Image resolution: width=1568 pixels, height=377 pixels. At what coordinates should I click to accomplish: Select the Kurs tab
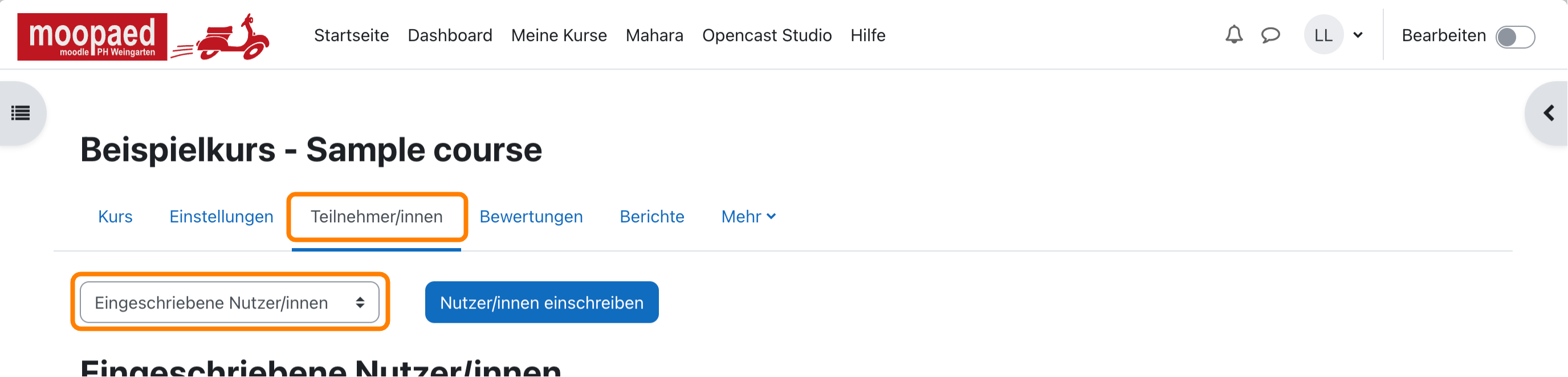point(115,217)
